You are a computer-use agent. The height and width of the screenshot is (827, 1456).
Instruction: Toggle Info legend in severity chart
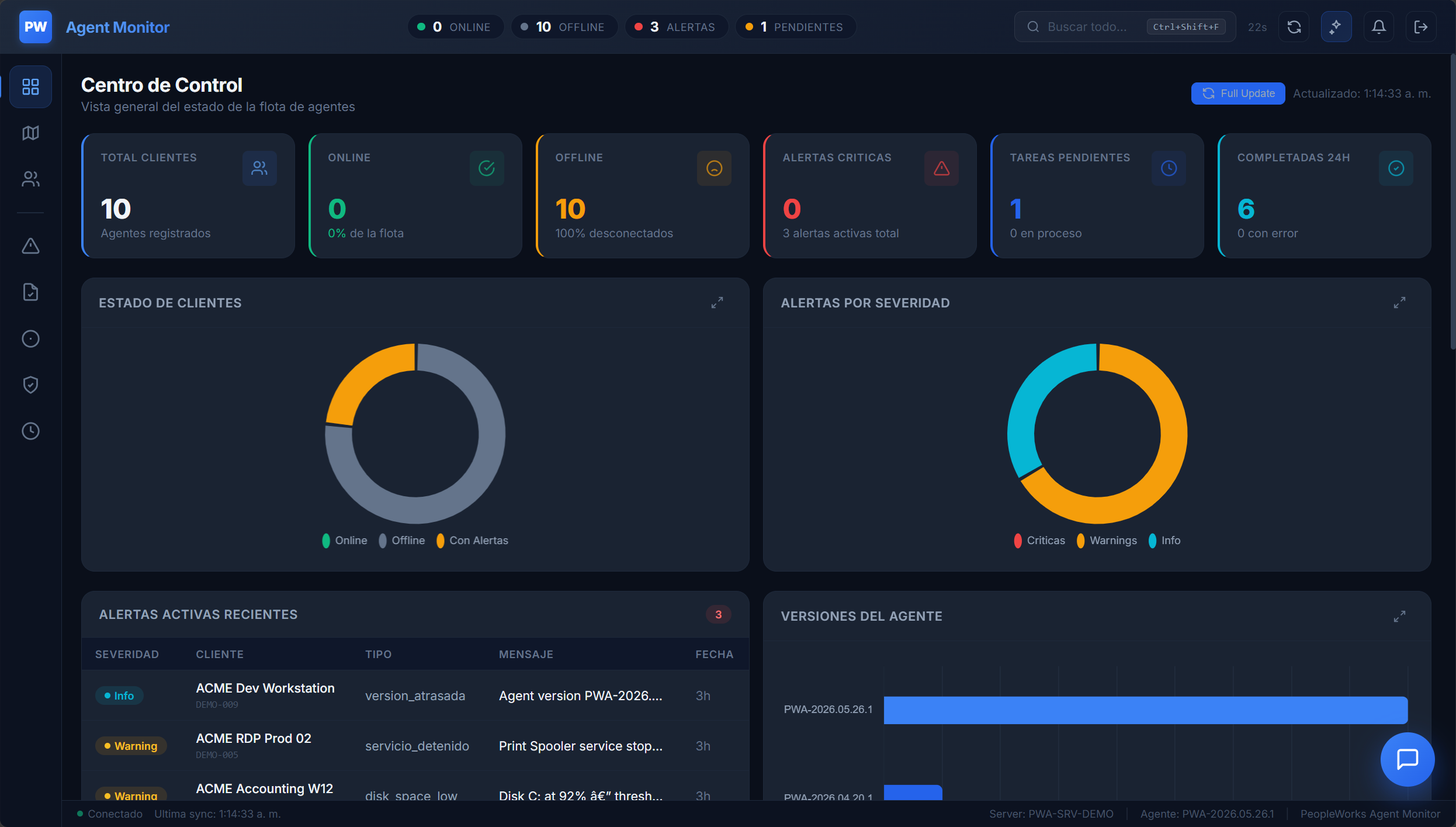pyautogui.click(x=1164, y=541)
